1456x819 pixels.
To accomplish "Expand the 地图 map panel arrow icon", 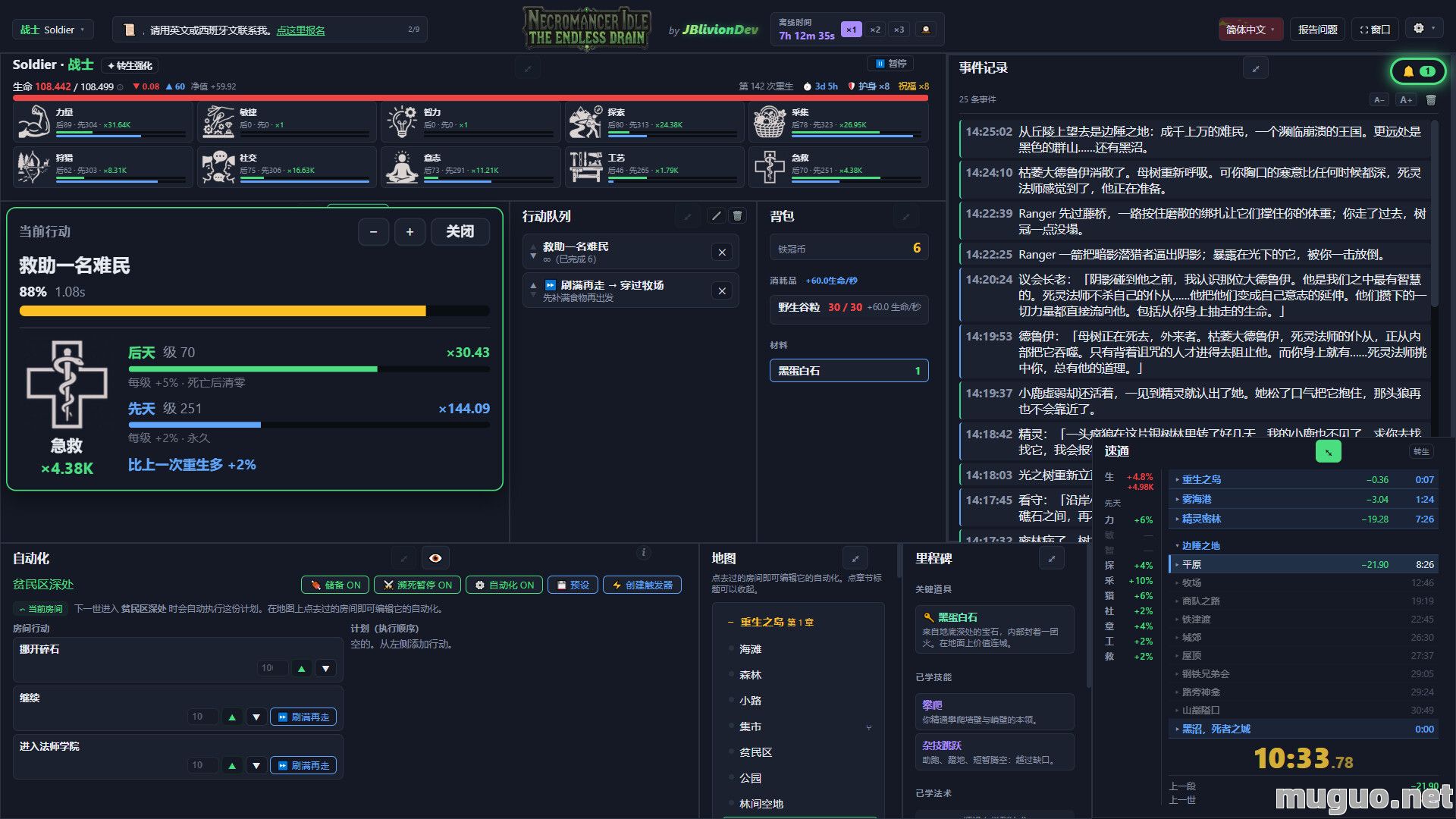I will coord(855,559).
